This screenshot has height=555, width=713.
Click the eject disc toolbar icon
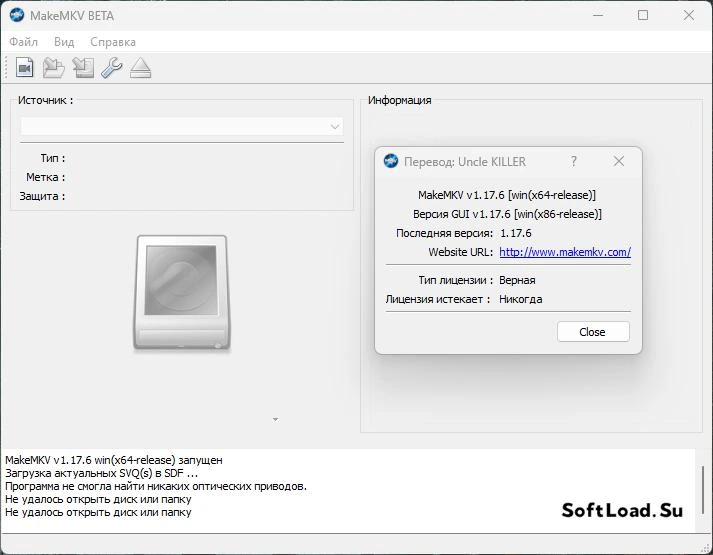click(141, 68)
